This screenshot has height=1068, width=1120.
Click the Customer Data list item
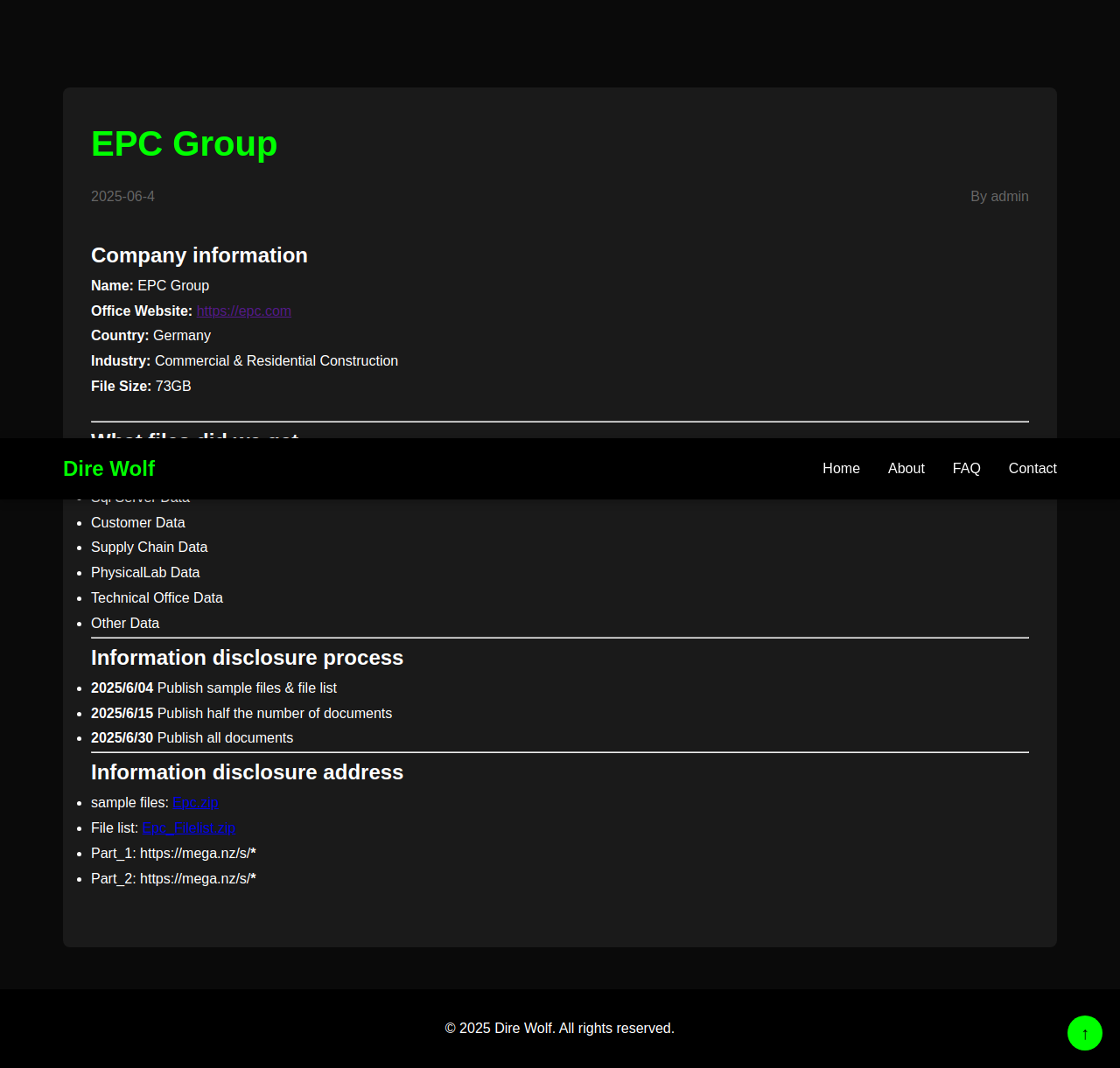[138, 523]
